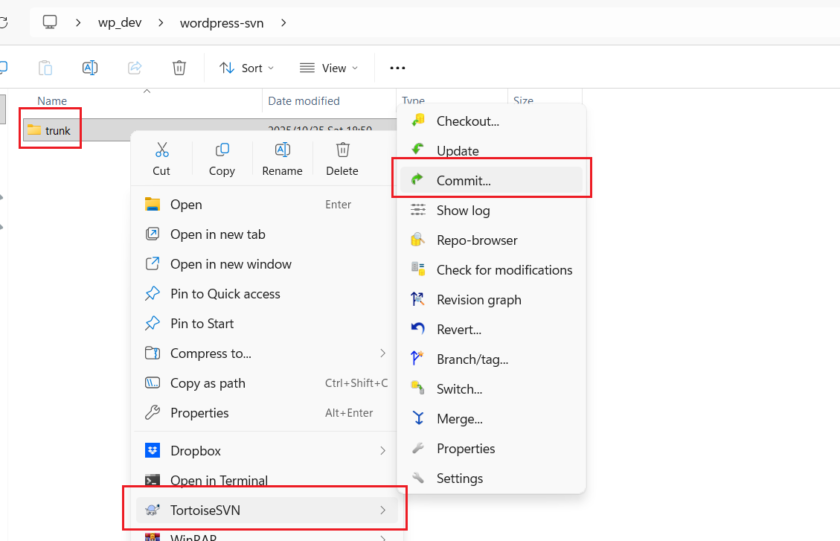
Task: Click the toolbar Share icon
Action: click(134, 68)
